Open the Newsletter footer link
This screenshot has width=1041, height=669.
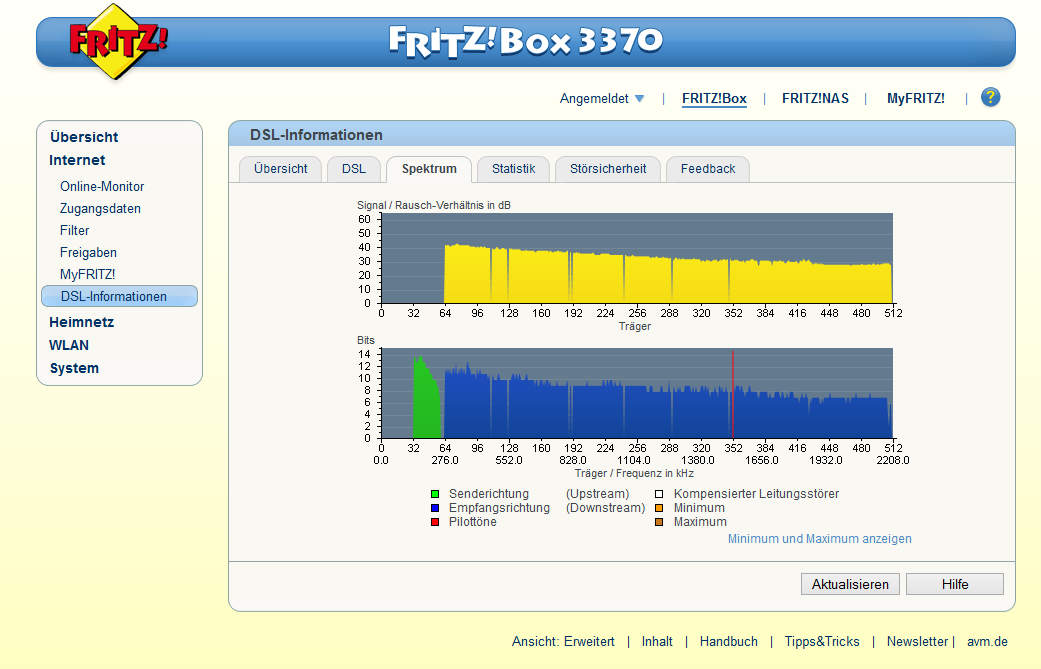[917, 642]
